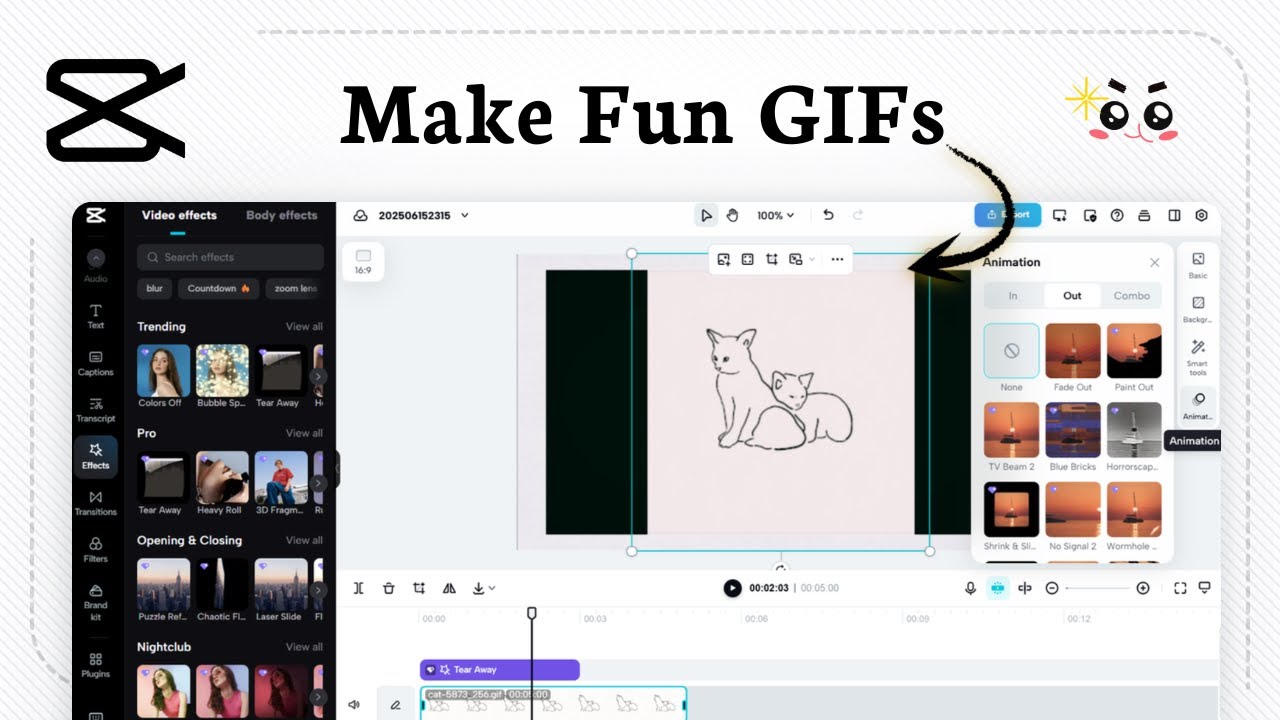
Task: Delete the selected clip with the trash icon
Action: tap(389, 588)
